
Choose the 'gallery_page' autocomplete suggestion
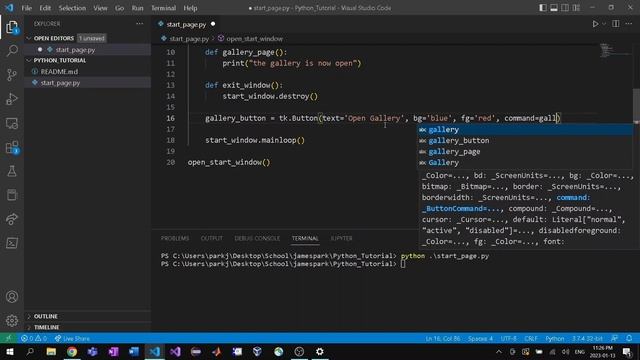(x=525, y=152)
